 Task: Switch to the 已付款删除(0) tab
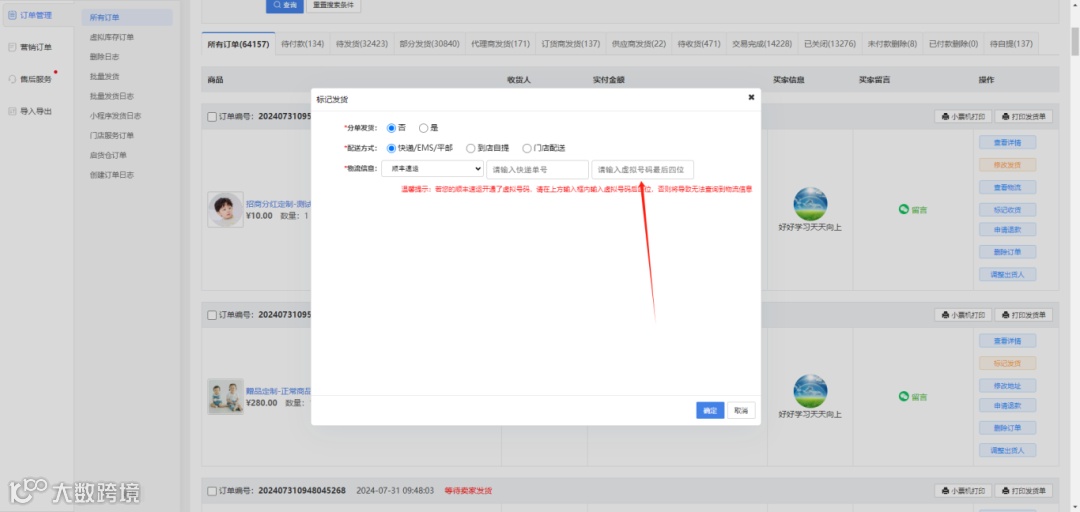[953, 43]
